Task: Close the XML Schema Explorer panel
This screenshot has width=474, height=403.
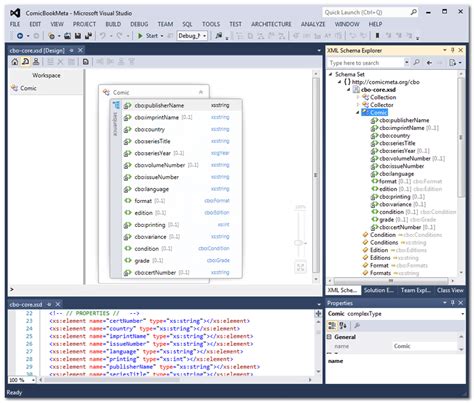Action: pyautogui.click(x=461, y=50)
